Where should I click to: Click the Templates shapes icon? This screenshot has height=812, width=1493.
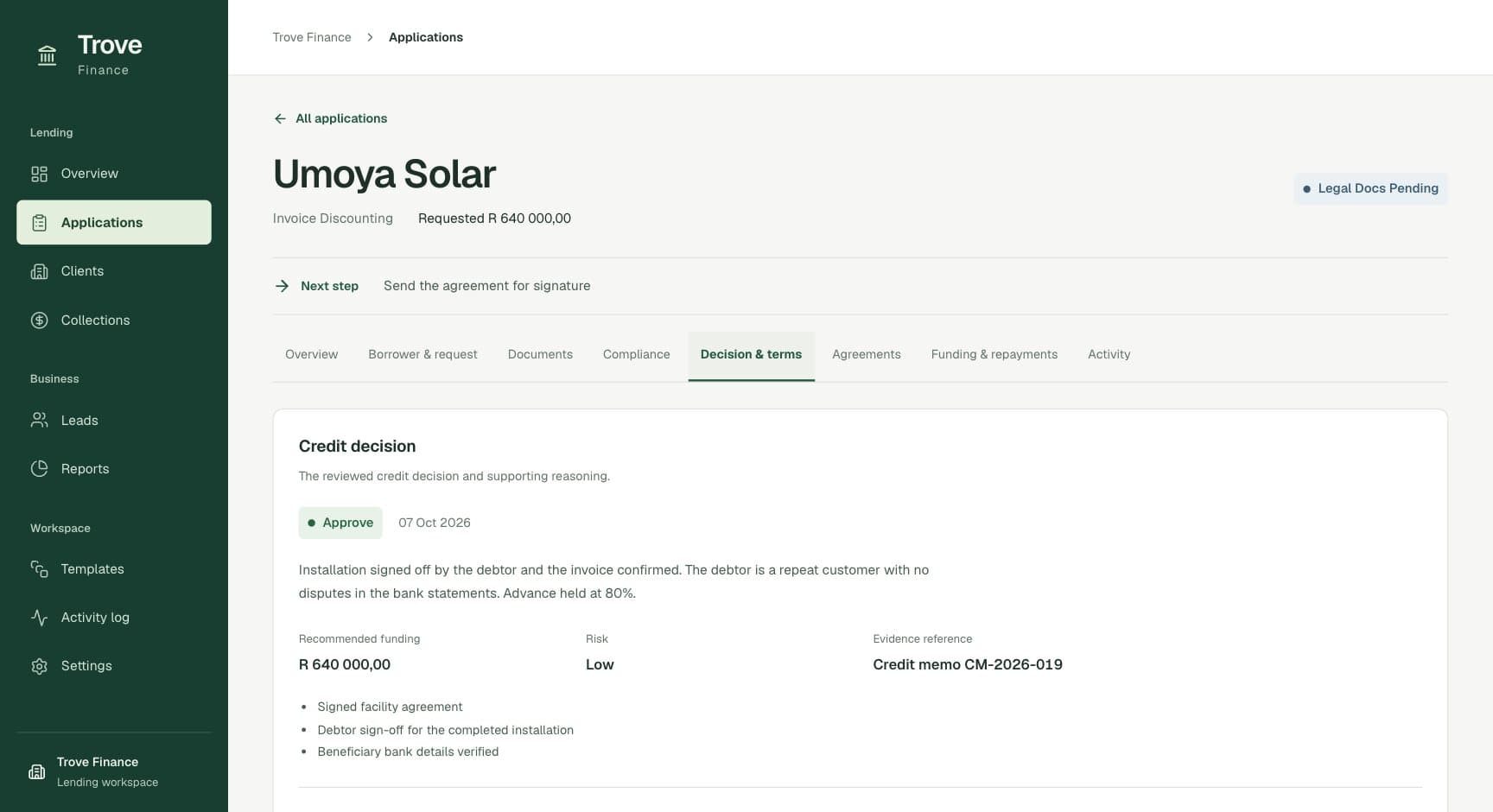pos(39,569)
